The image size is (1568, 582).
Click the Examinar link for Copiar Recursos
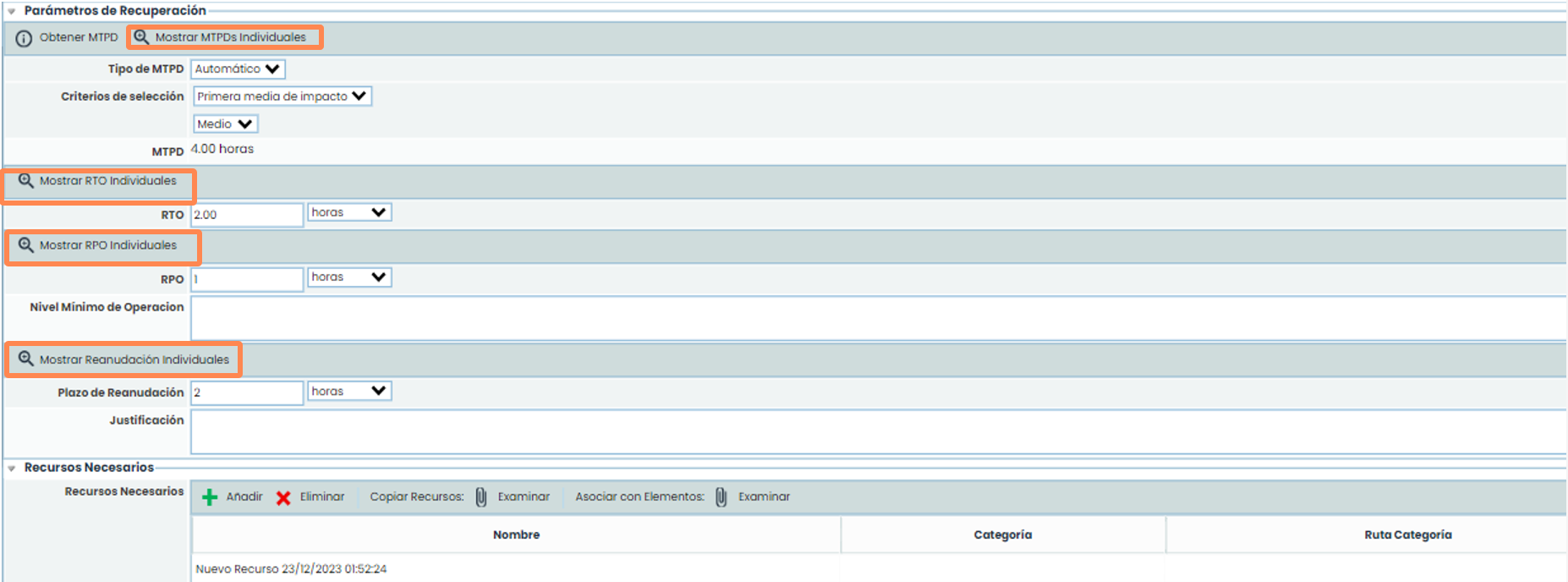(524, 497)
